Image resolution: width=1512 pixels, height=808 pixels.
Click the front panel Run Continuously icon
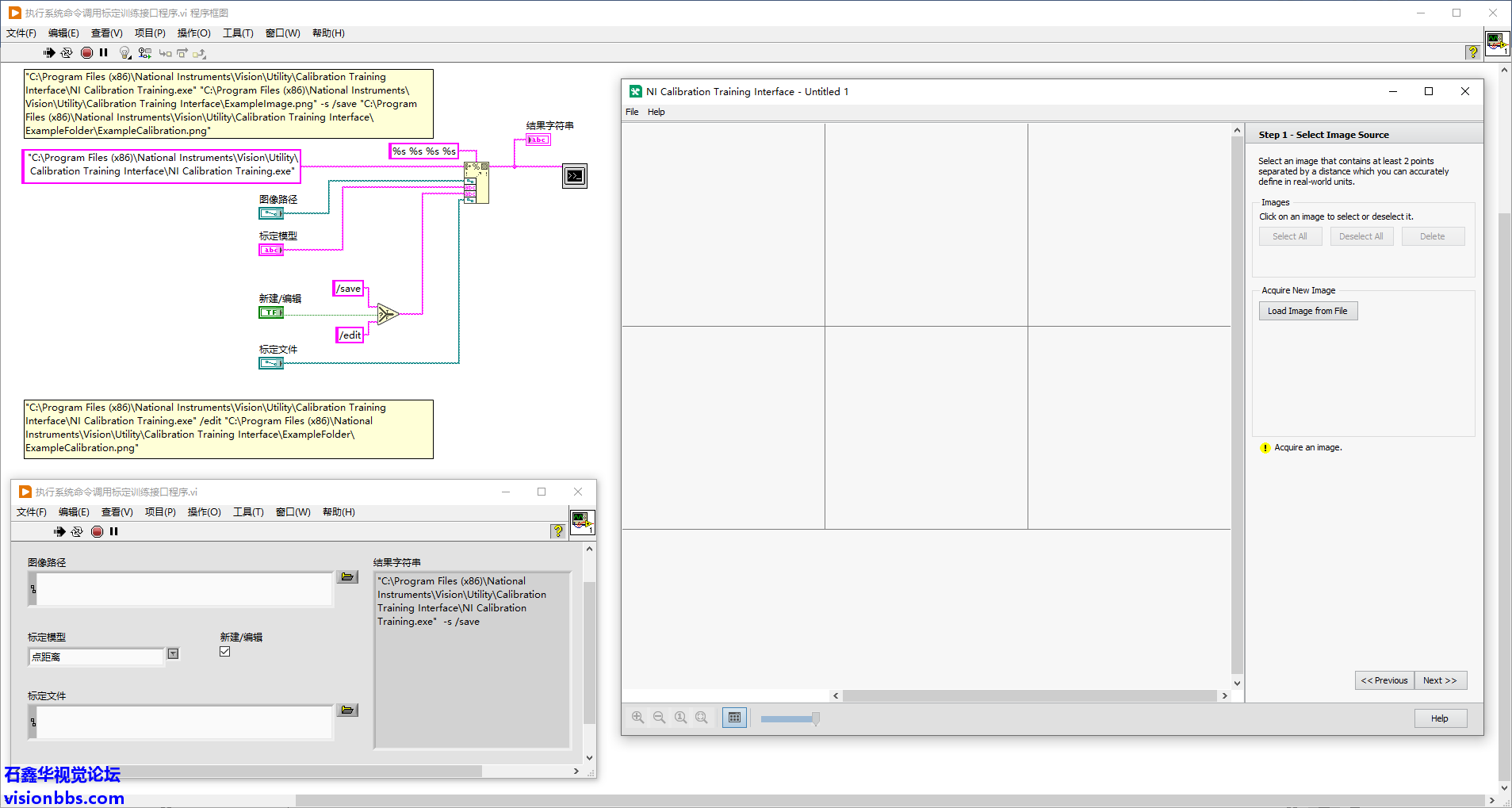coord(77,532)
